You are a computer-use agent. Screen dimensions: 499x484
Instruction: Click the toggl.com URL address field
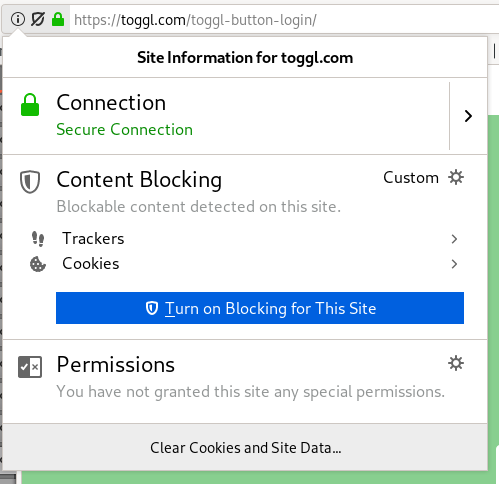click(283, 20)
